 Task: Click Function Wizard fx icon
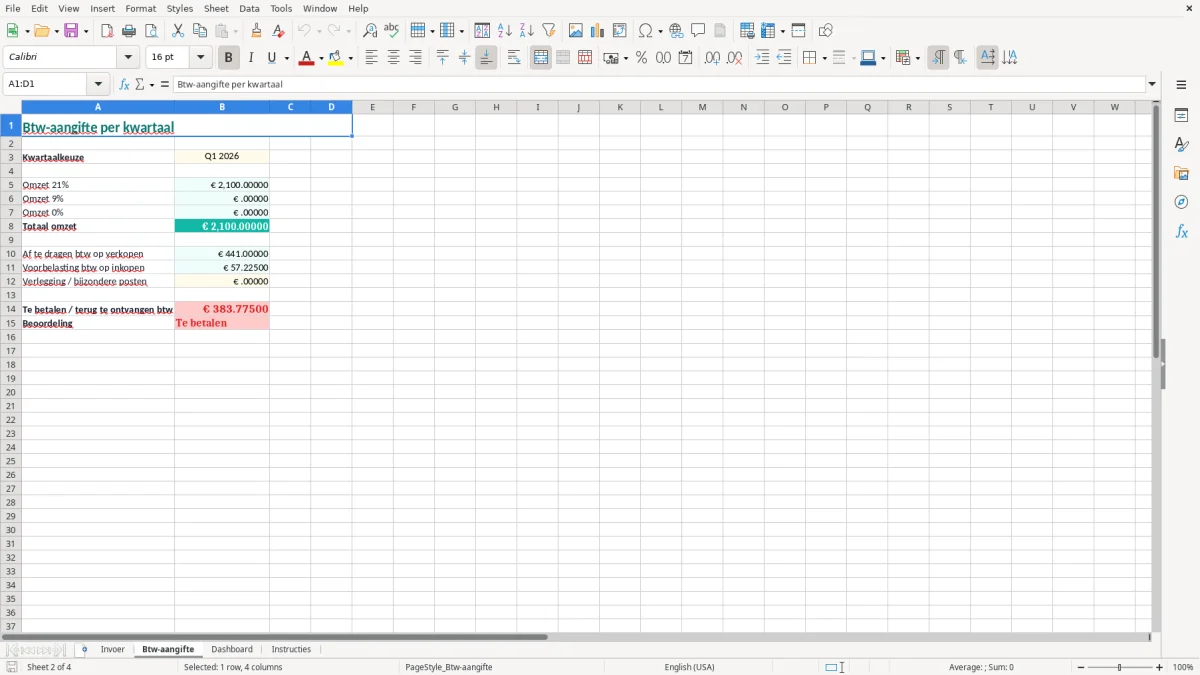[124, 85]
